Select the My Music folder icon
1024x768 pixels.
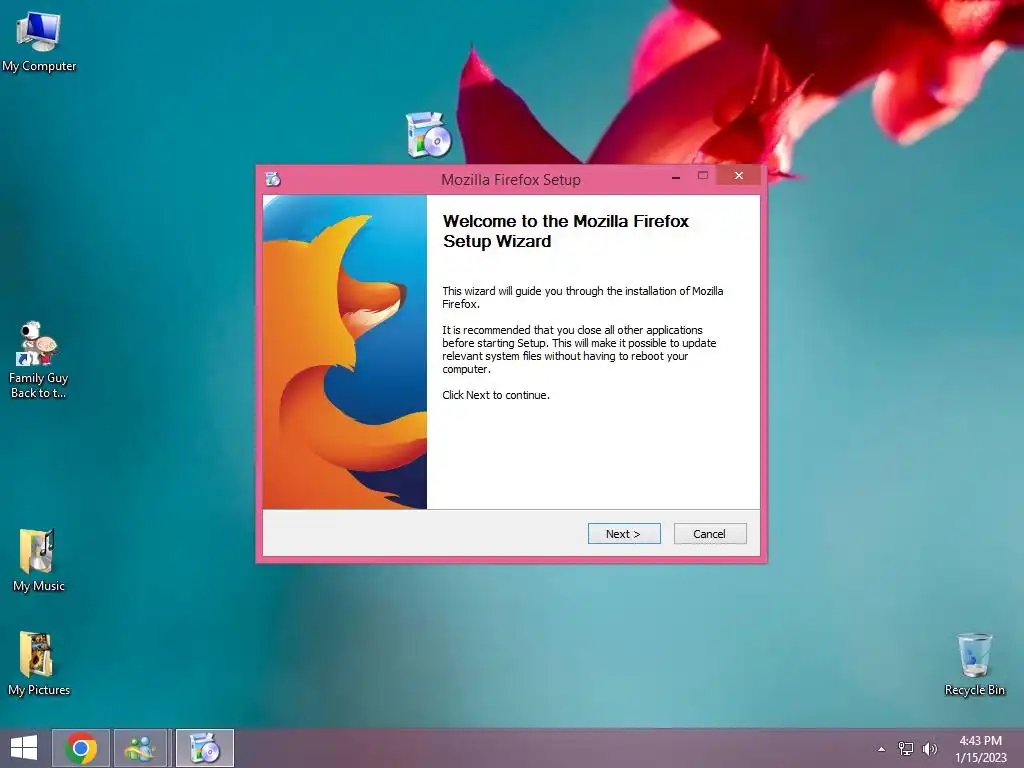coord(39,560)
